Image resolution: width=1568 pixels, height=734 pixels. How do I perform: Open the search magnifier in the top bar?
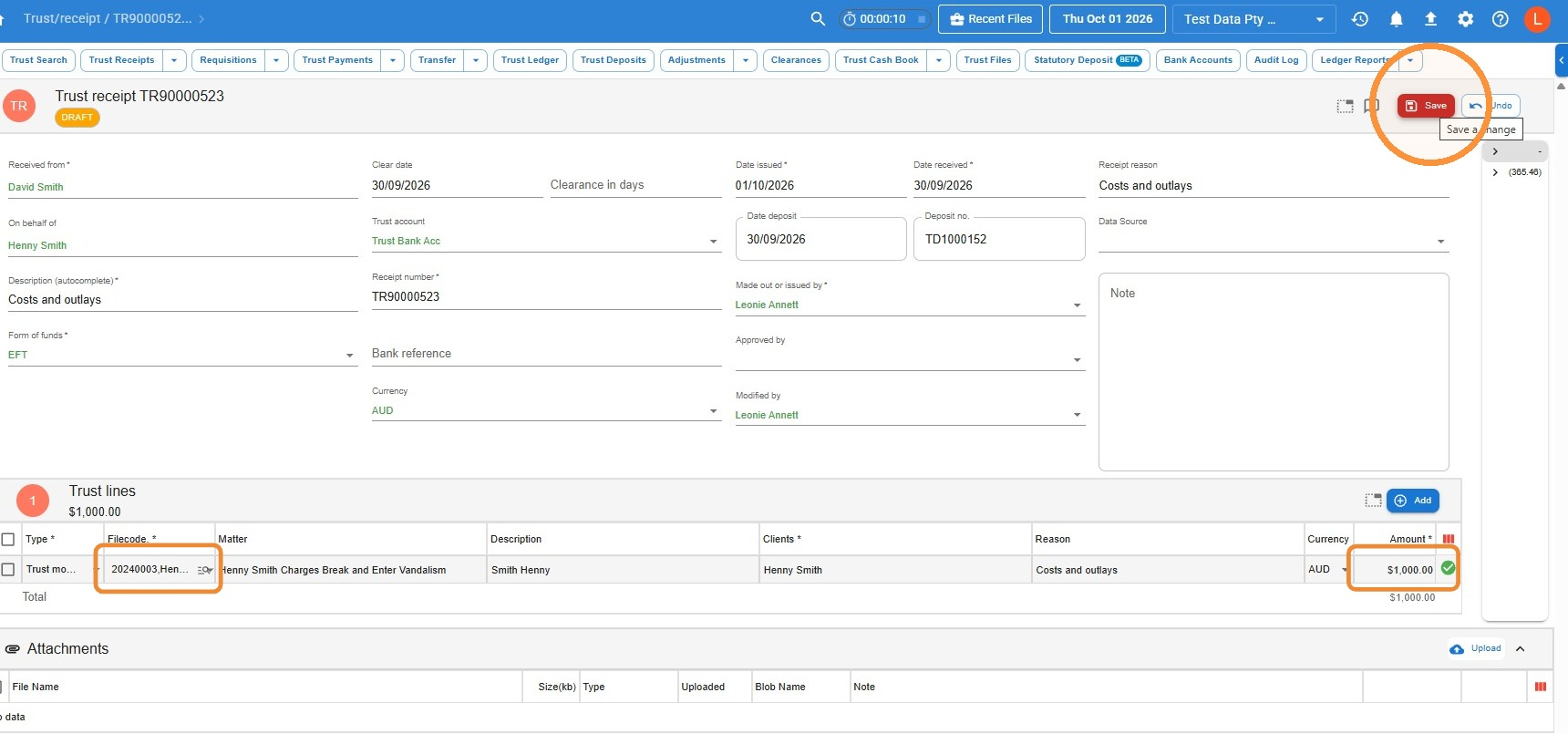(x=818, y=19)
